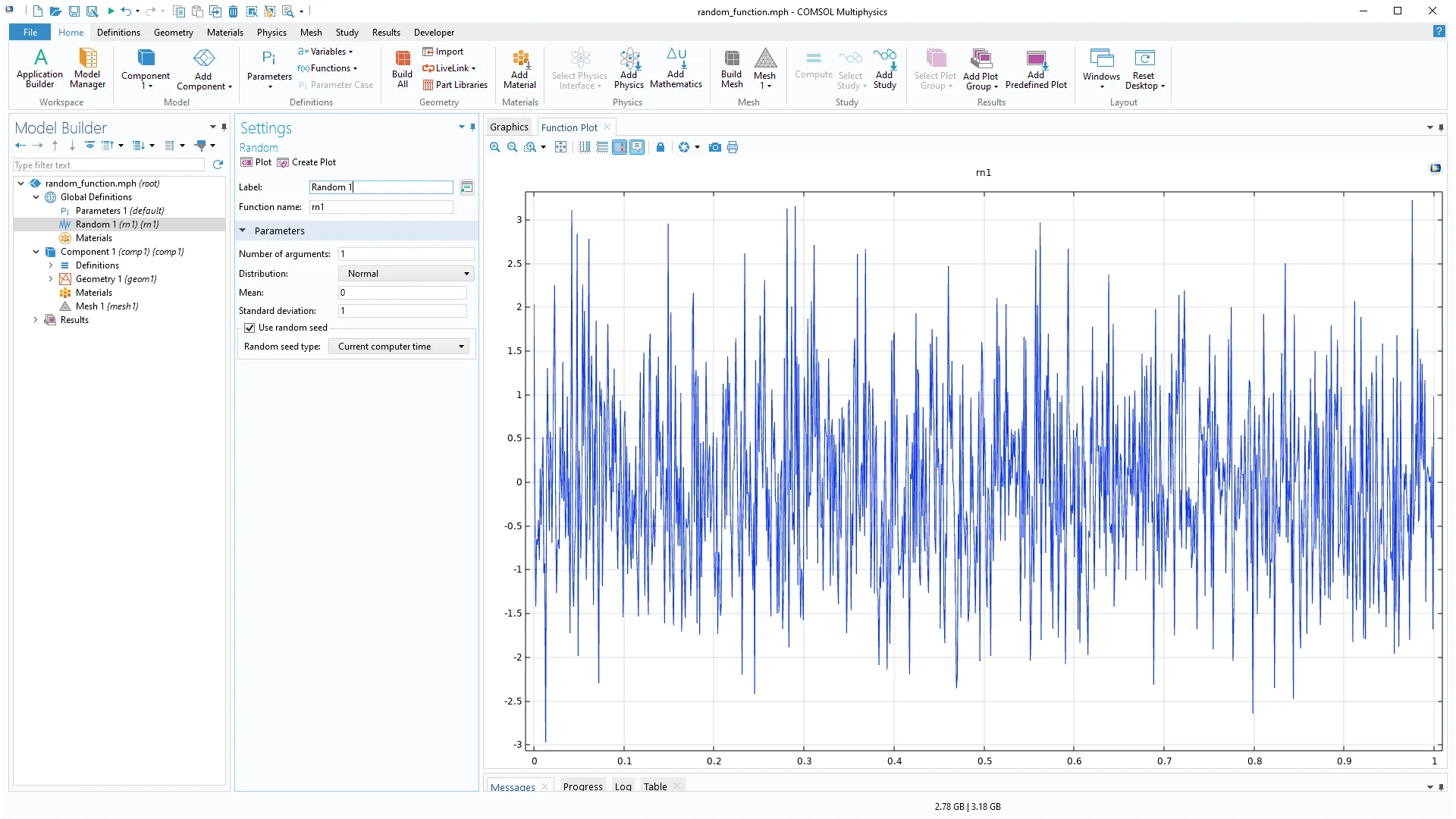Toggle the plot lock button

pos(661,147)
